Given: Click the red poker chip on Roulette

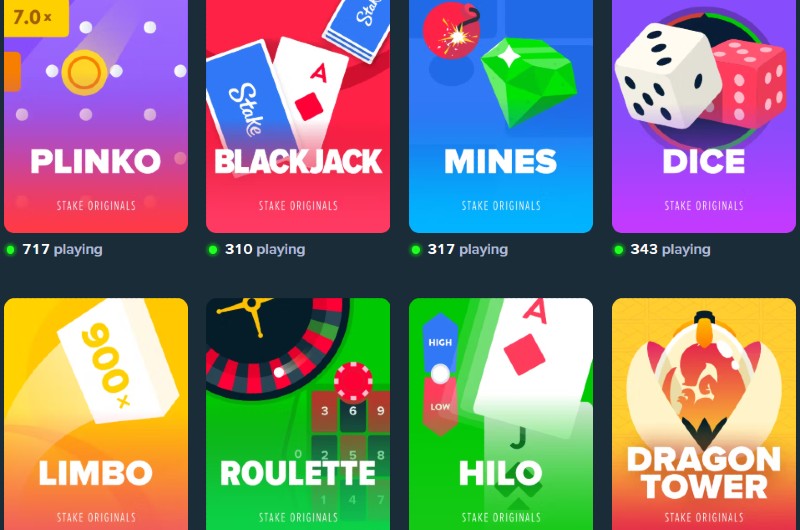Looking at the screenshot, I should coord(353,381).
